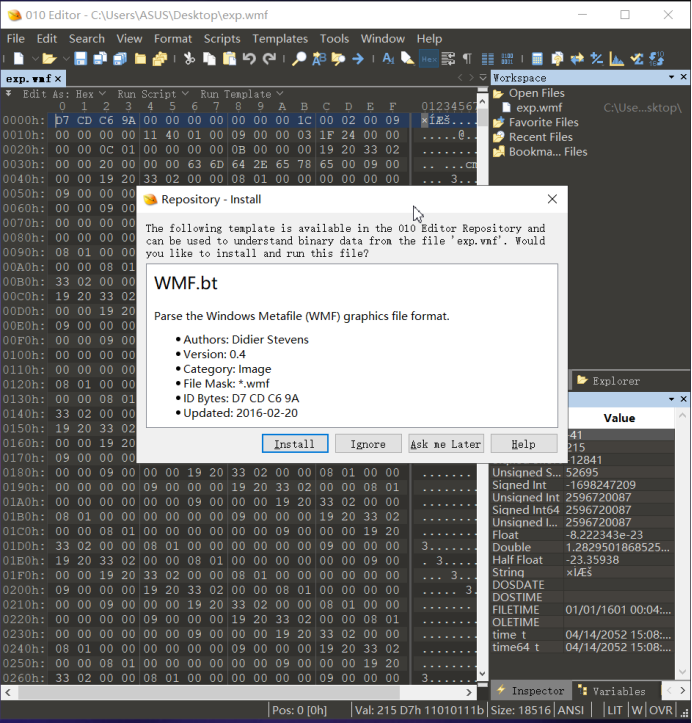Click the Compare files arrows icon
Screen dimensions: 692x723
(577, 59)
